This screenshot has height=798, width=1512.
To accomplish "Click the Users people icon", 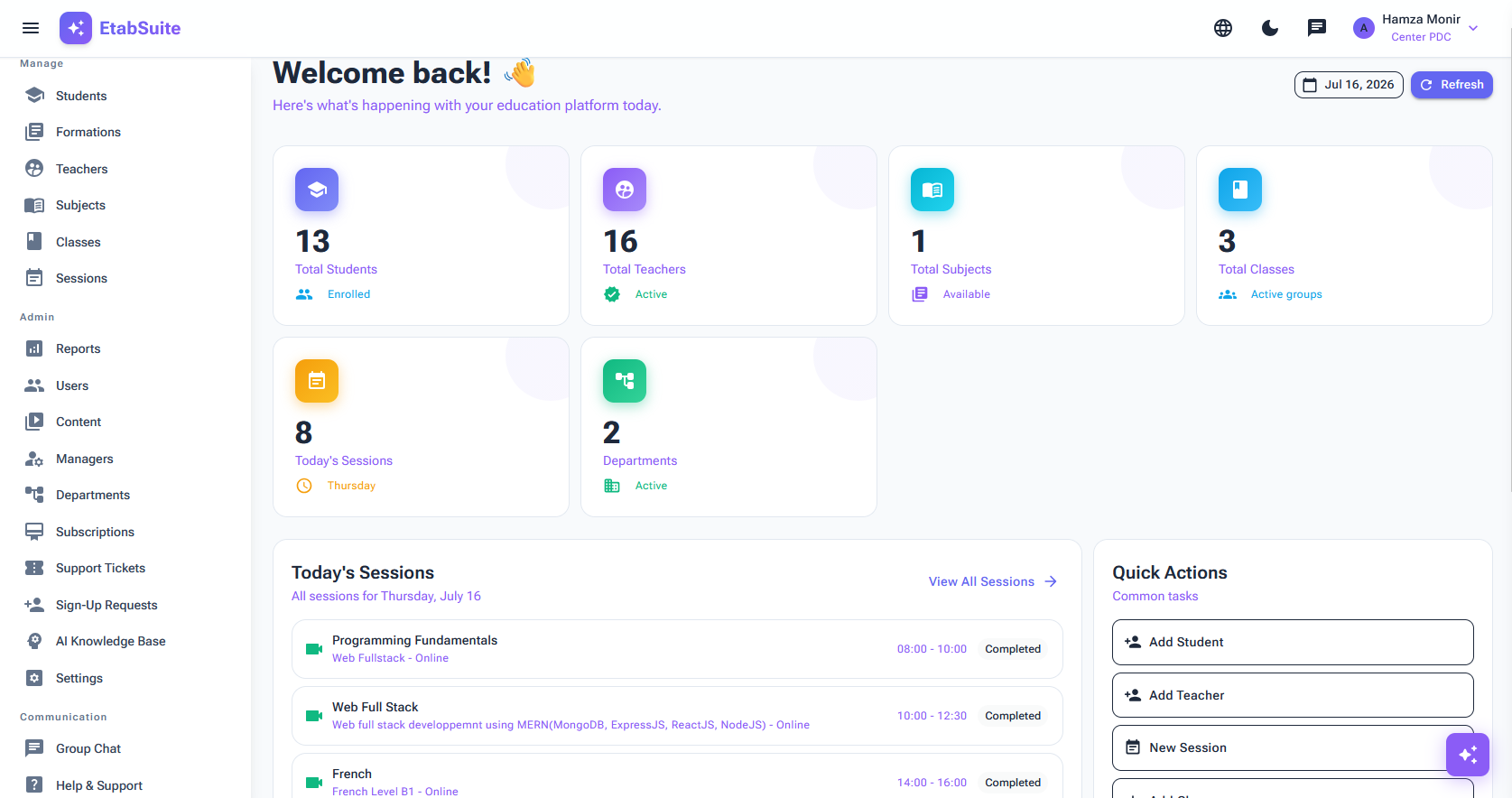I will point(34,385).
